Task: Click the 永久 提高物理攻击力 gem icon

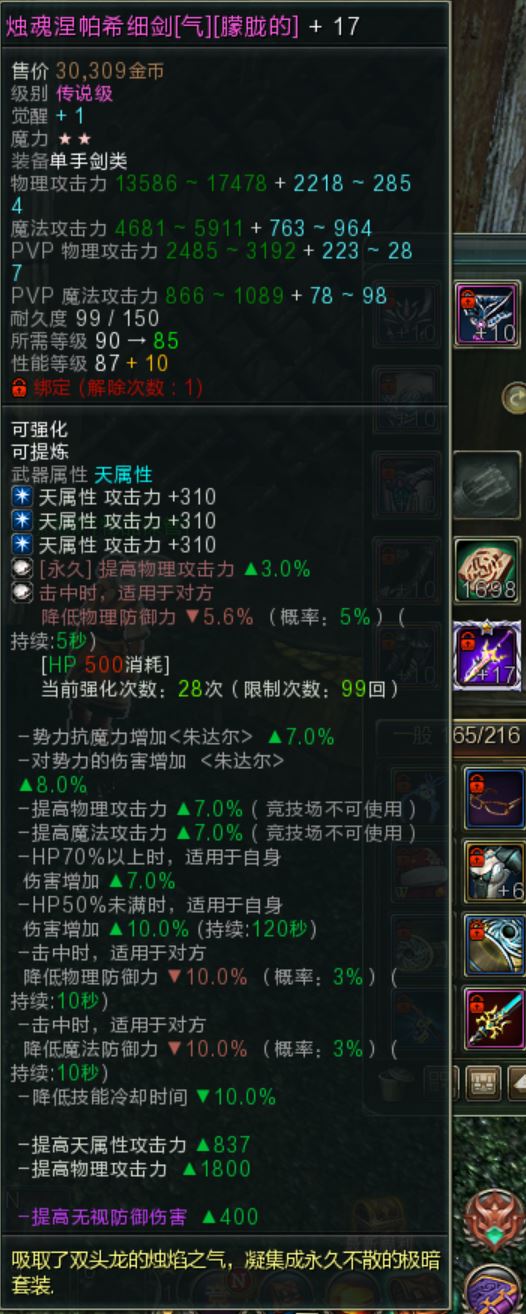Action: pyautogui.click(x=20, y=569)
